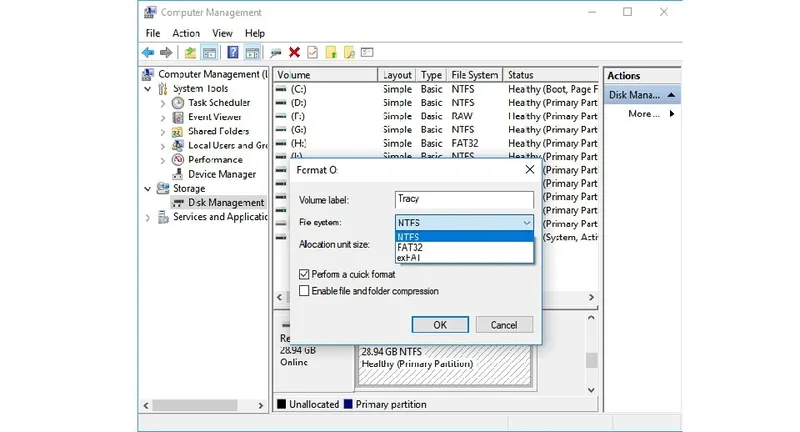Screen dimensions: 800x432
Task: Click OK in the Format dialog
Action: click(440, 325)
